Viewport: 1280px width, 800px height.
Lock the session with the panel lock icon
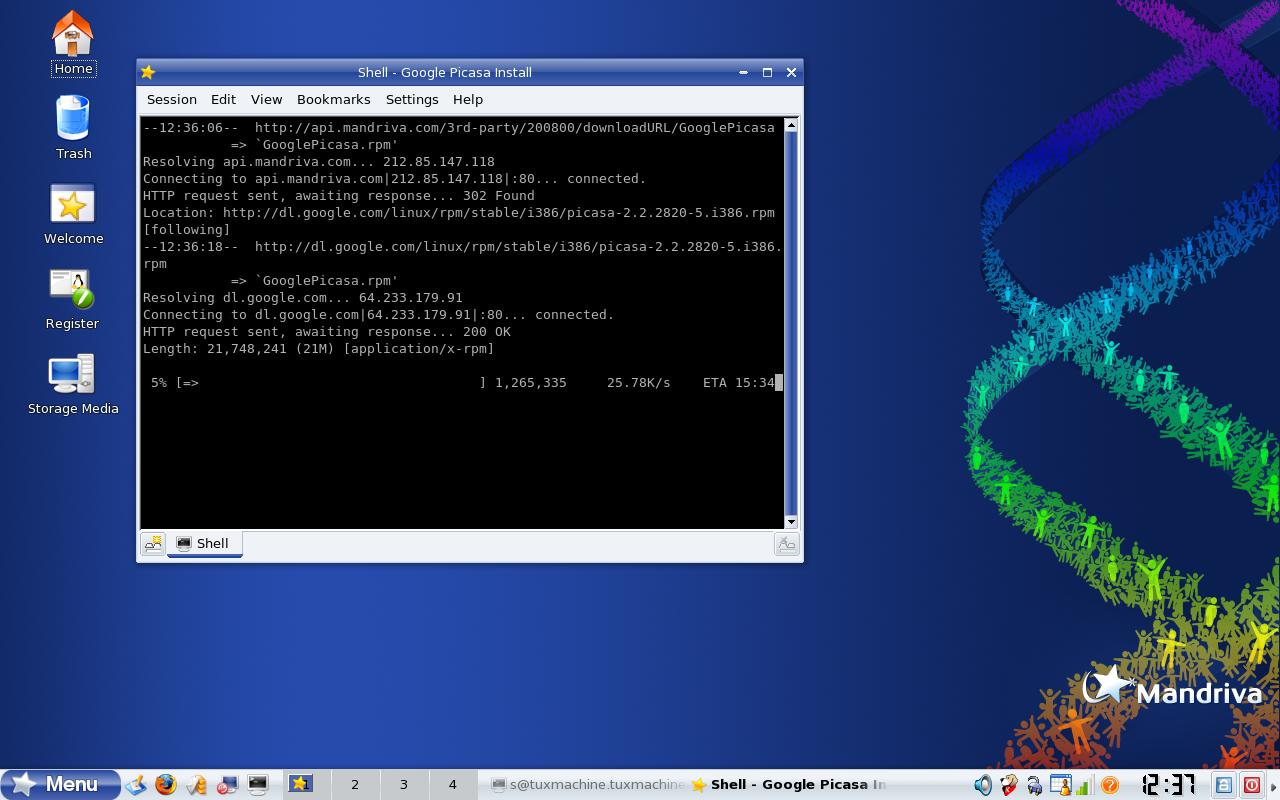point(1223,785)
